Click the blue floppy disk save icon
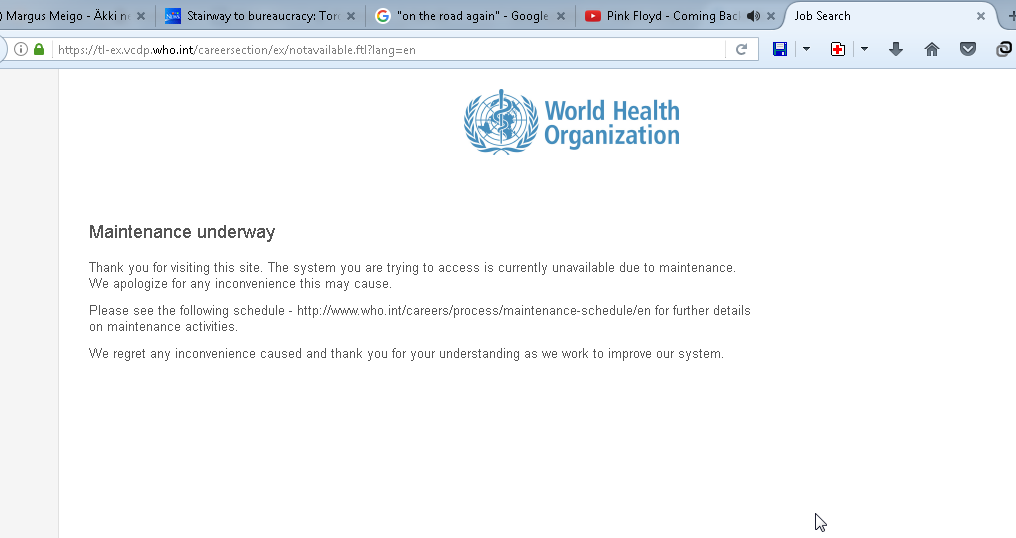 click(x=780, y=49)
